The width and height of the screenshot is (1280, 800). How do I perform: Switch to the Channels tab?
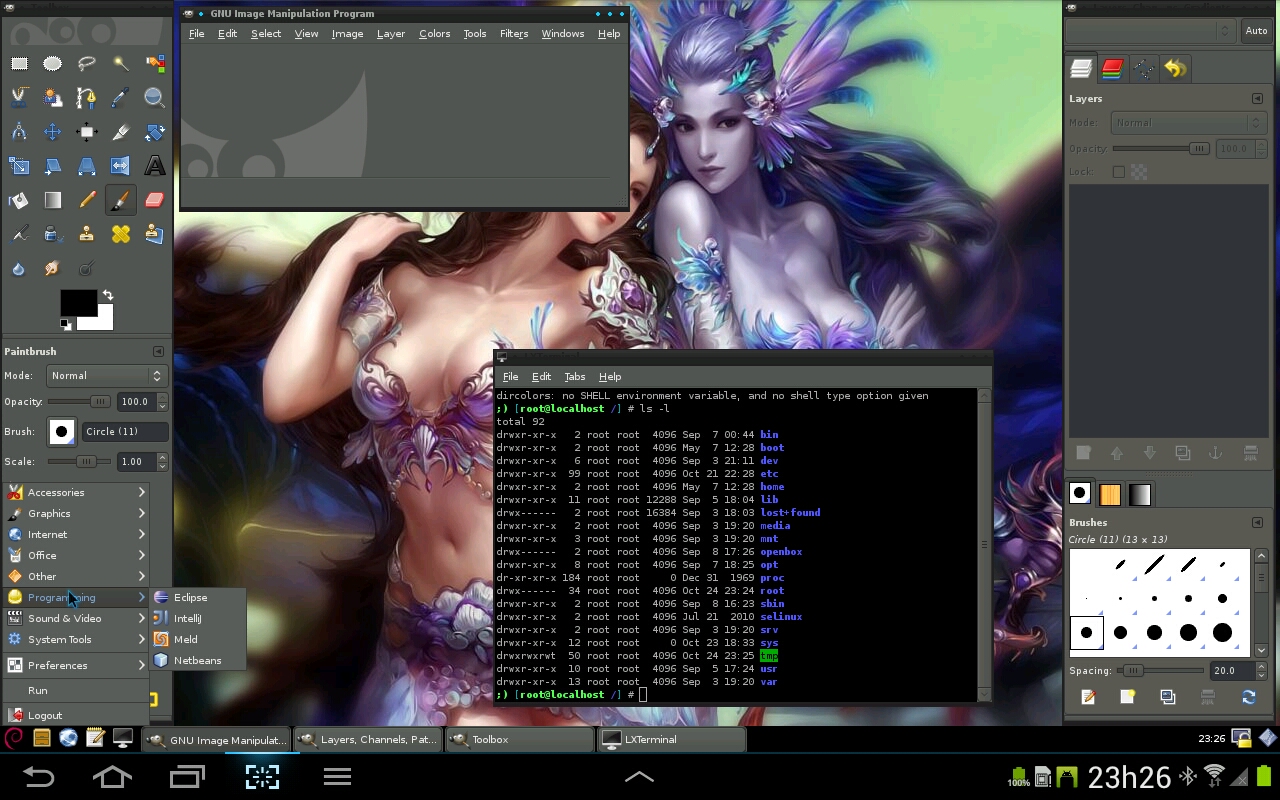coord(1112,68)
